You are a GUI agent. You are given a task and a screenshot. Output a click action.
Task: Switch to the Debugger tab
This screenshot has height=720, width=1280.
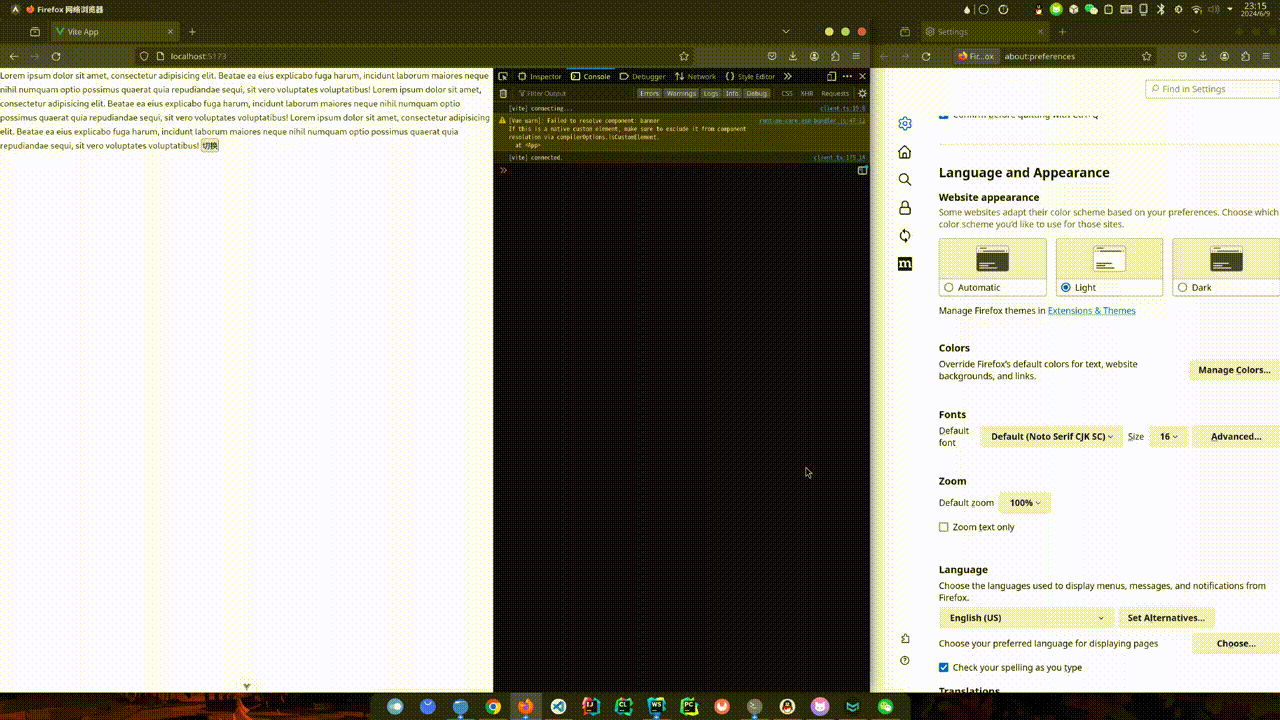pyautogui.click(x=642, y=76)
